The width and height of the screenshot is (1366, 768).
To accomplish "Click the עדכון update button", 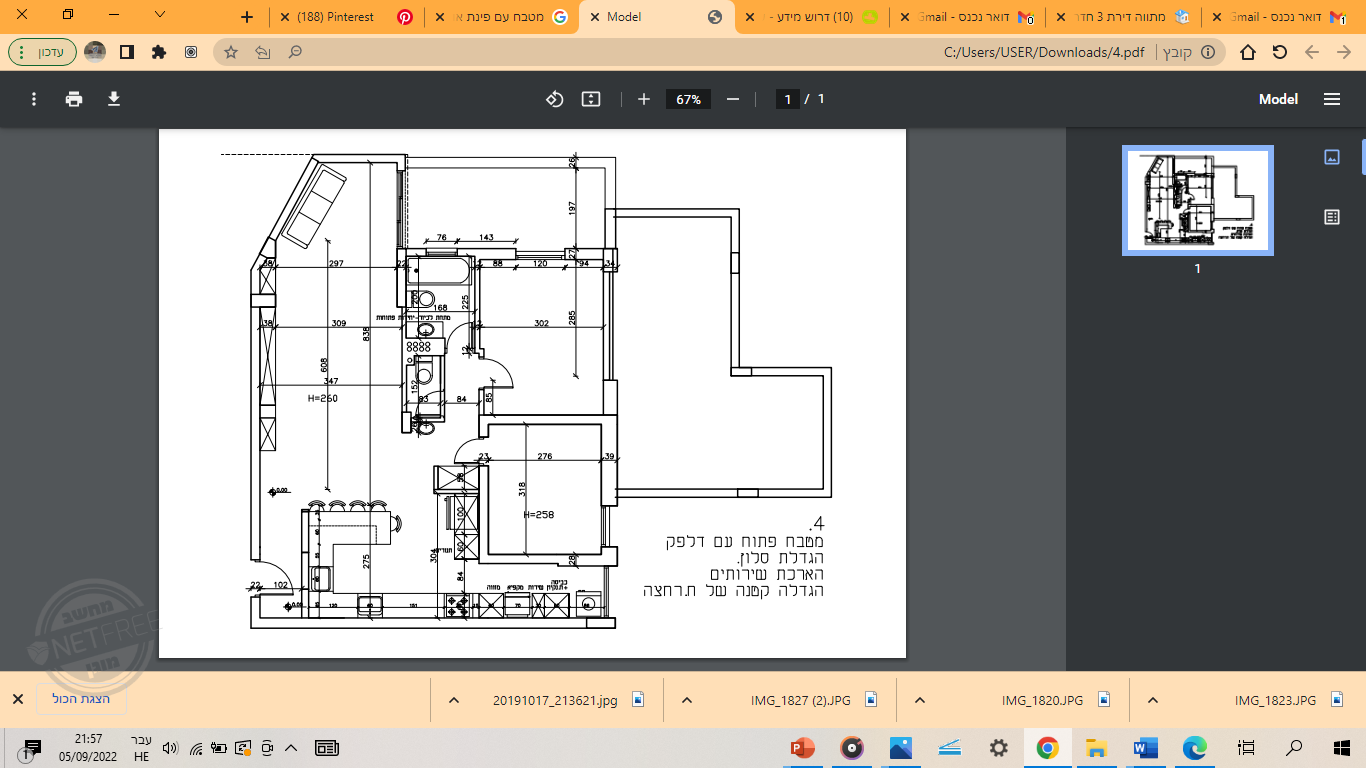I will pos(42,52).
